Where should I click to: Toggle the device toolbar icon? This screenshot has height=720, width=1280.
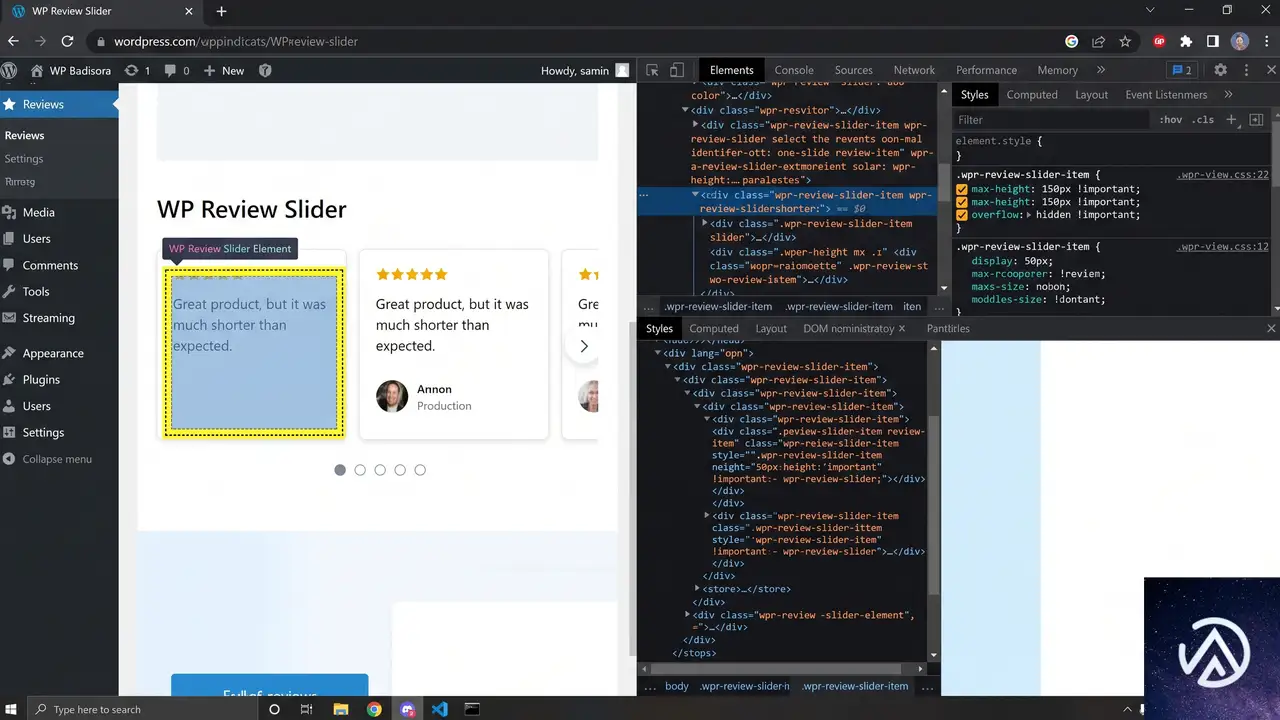pos(677,70)
